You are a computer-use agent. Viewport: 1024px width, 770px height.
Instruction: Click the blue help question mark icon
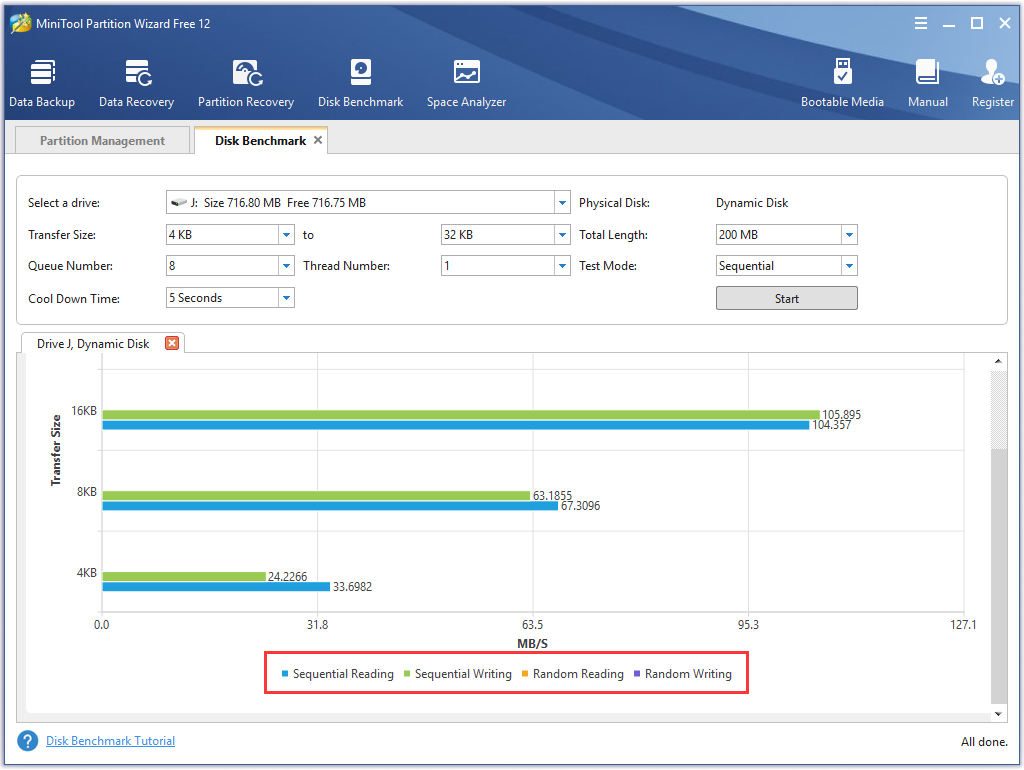pyautogui.click(x=27, y=741)
